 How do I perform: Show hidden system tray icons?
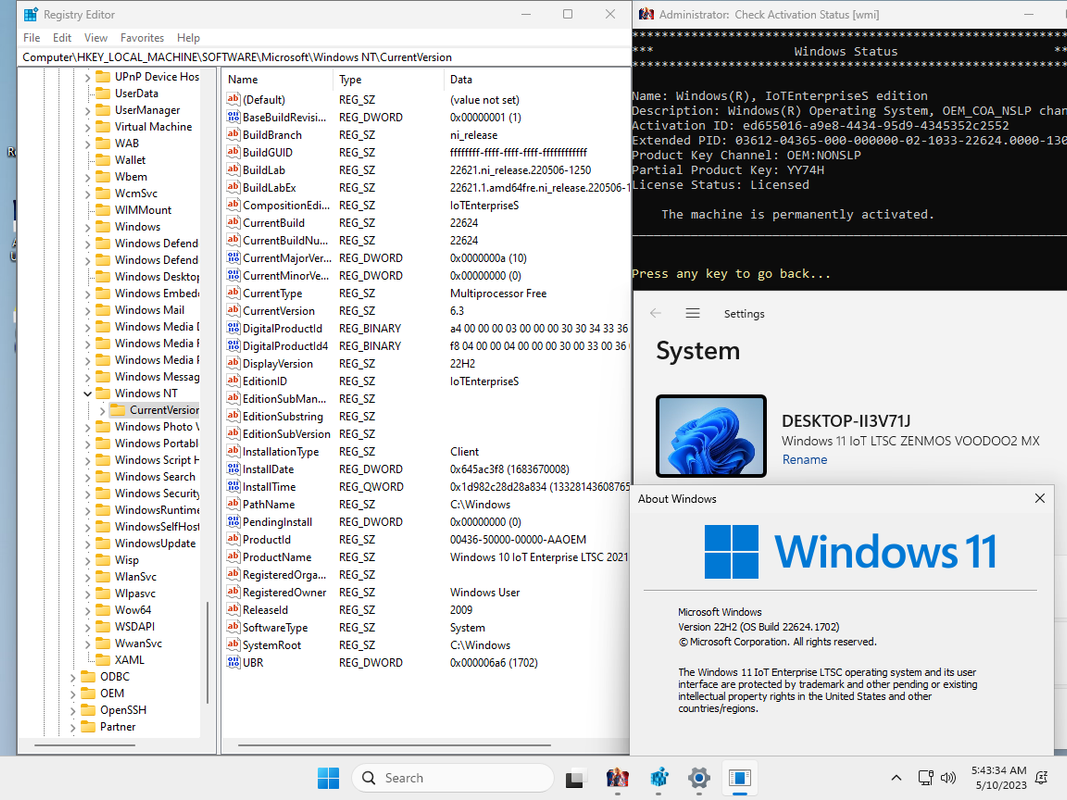(x=896, y=778)
